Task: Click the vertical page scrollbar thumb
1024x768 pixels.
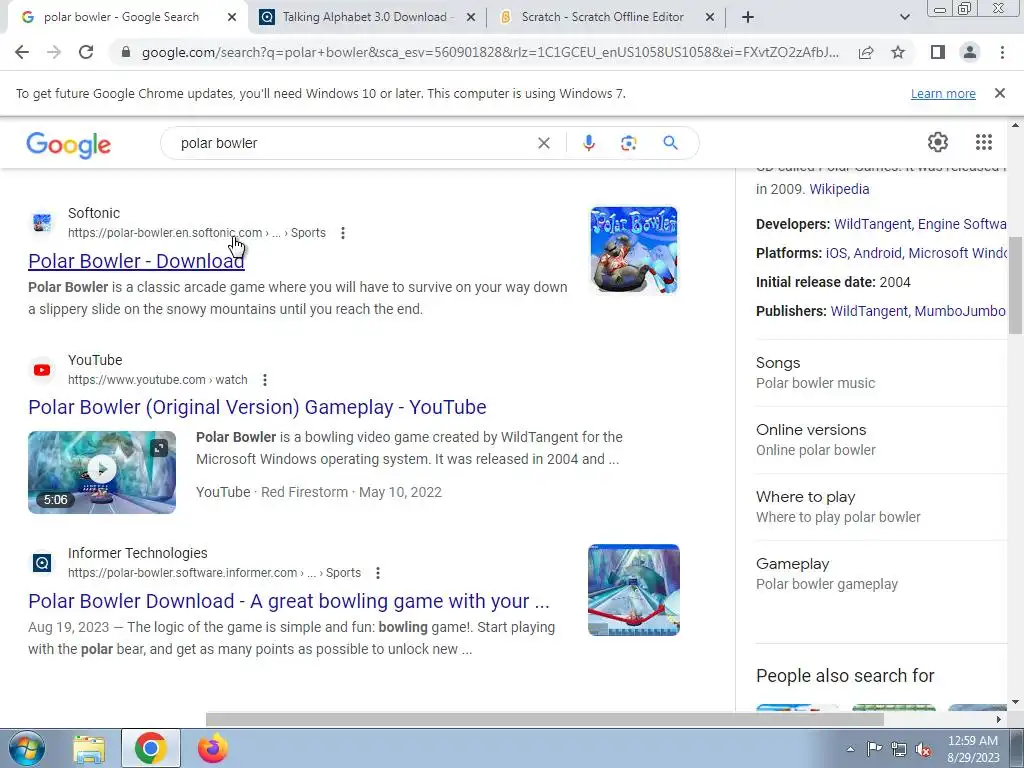Action: 1015,286
